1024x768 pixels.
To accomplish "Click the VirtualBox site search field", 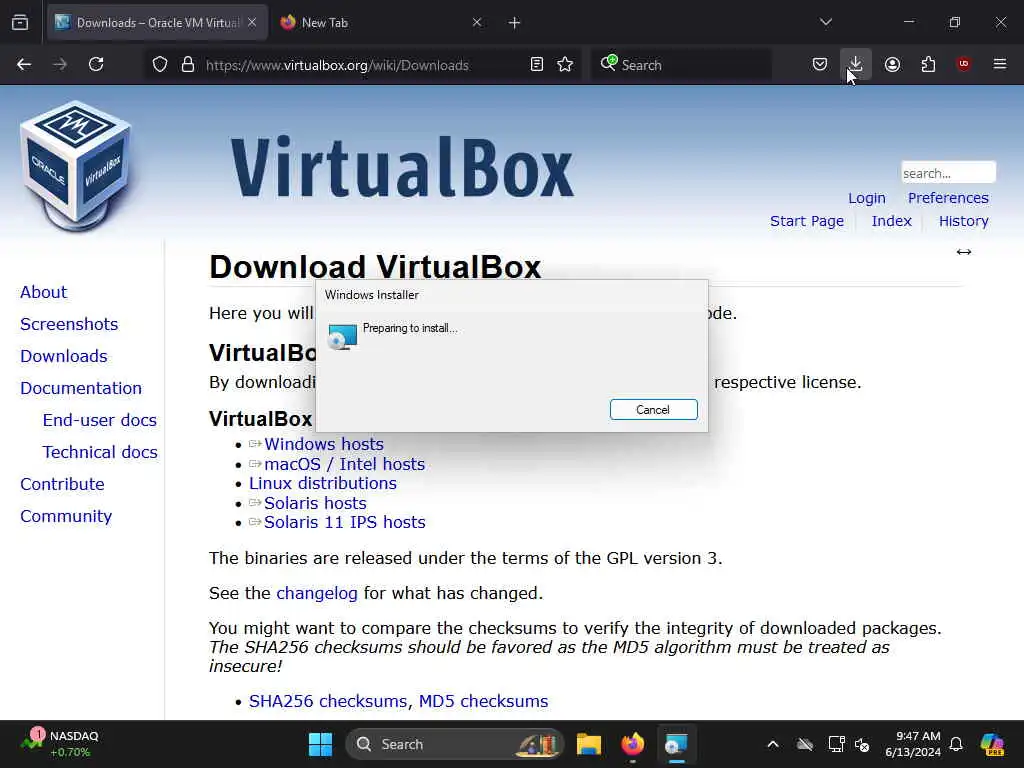I will click(948, 173).
